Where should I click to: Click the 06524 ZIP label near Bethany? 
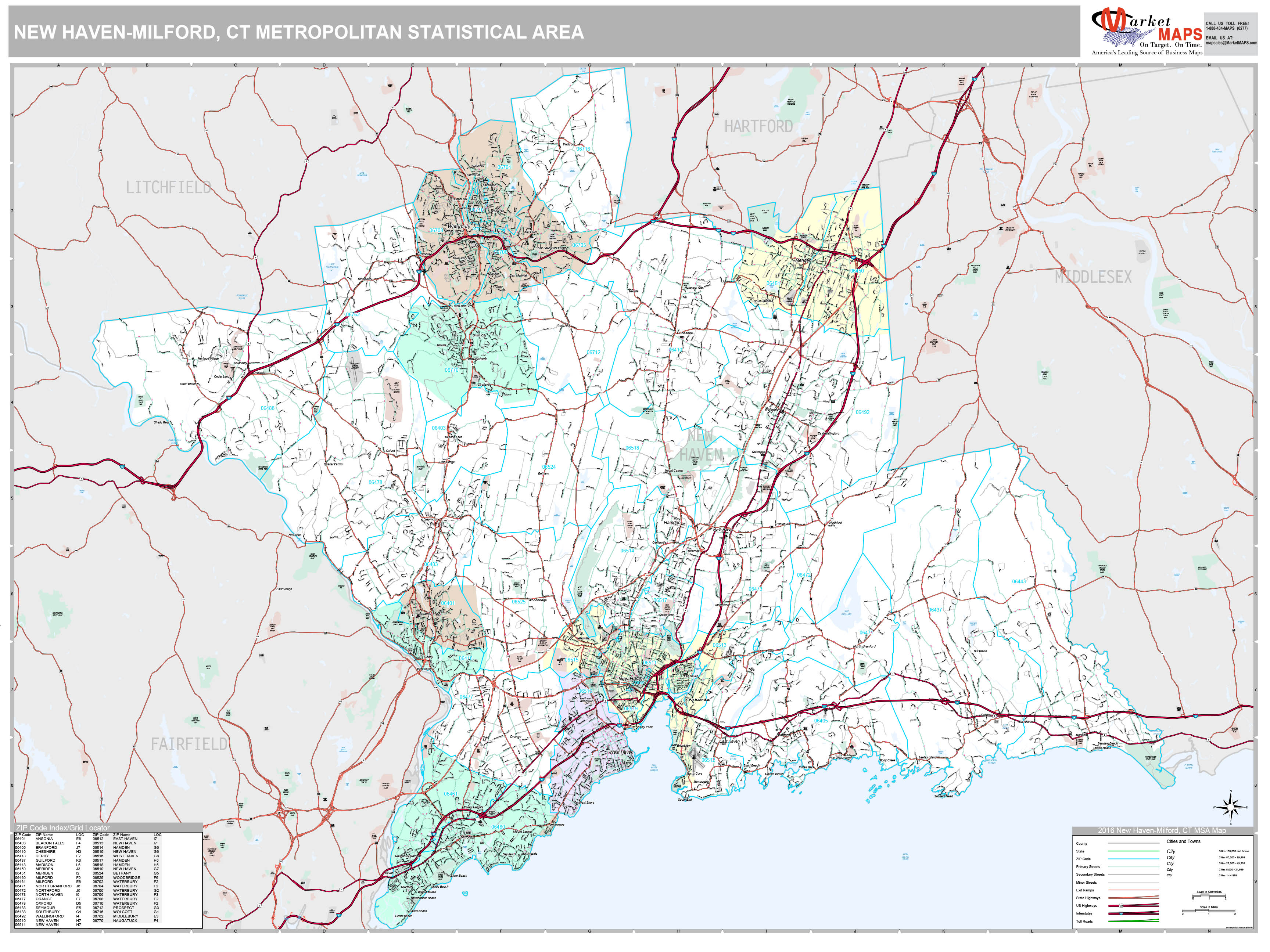[x=549, y=467]
